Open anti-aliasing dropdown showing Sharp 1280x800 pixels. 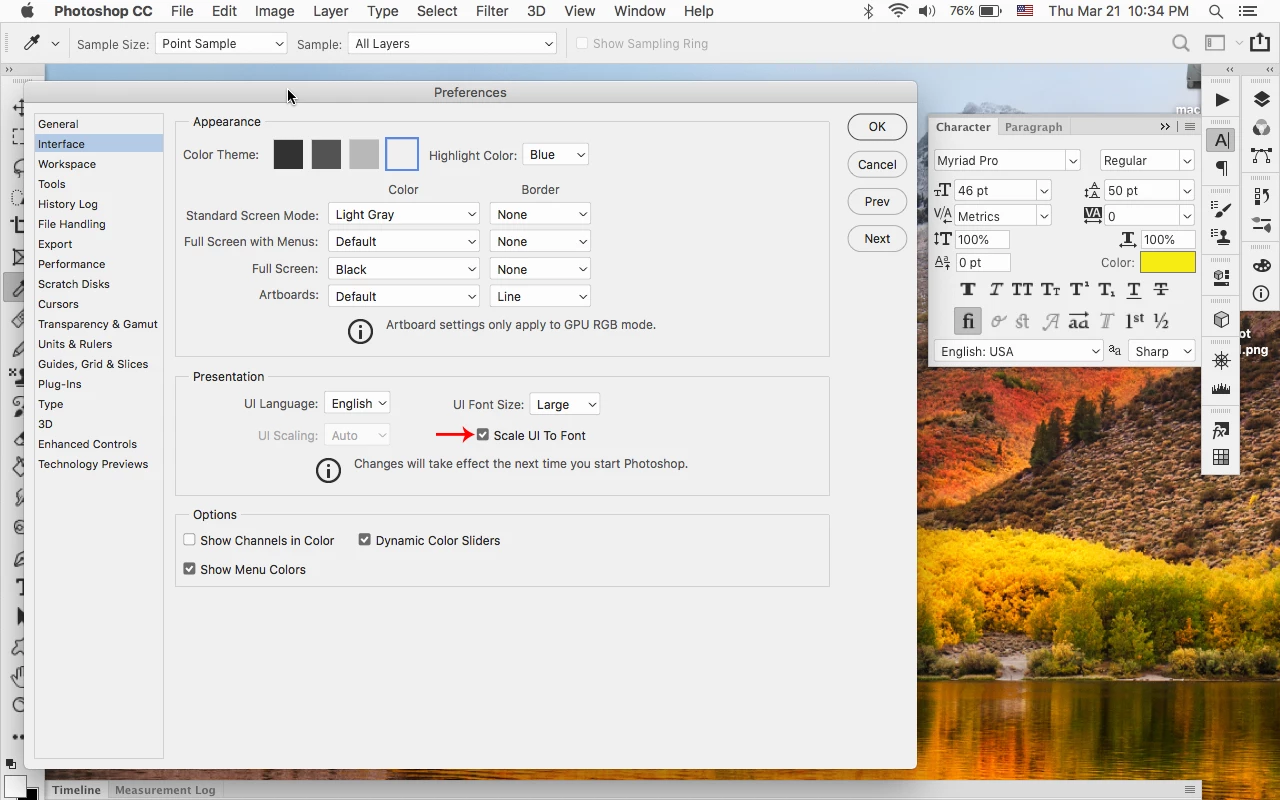pos(1161,351)
